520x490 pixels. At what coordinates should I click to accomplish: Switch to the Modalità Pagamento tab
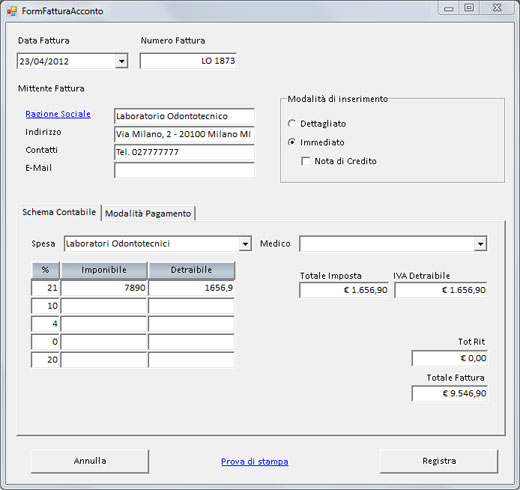tap(148, 213)
